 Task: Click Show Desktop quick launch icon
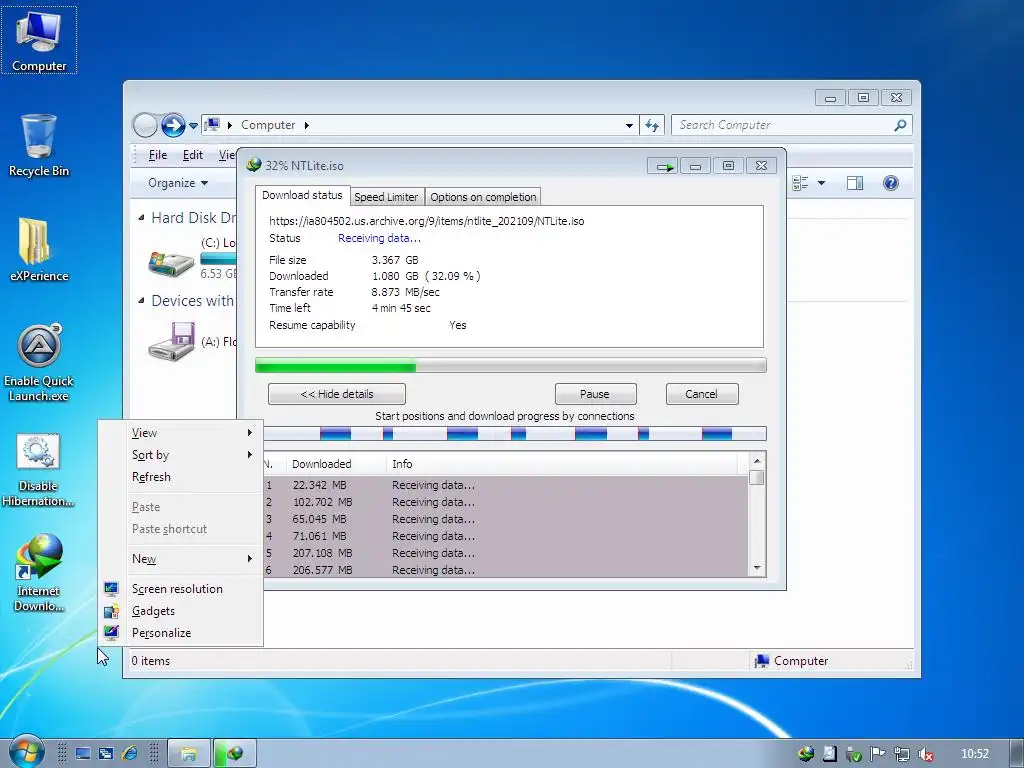pyautogui.click(x=83, y=754)
